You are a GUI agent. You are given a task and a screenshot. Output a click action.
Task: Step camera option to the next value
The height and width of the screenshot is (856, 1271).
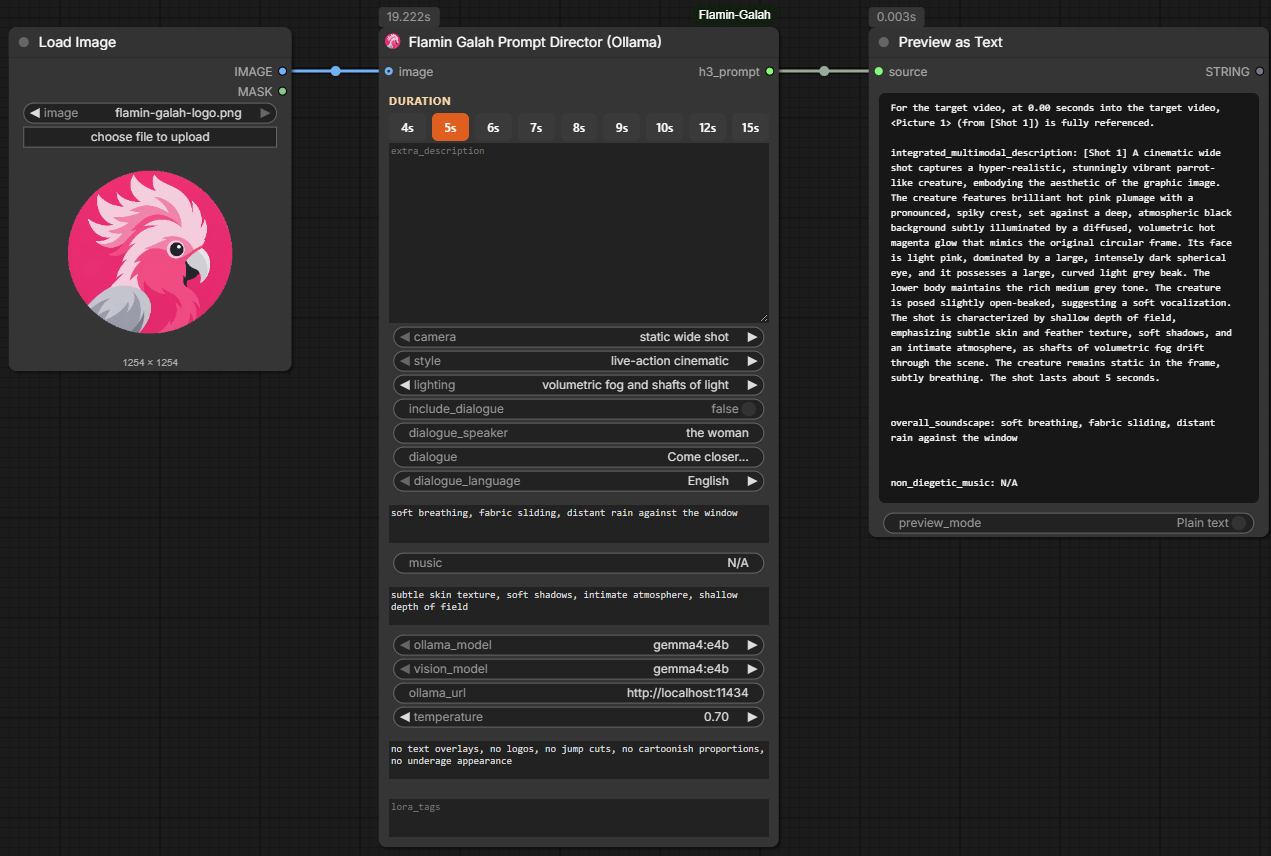(752, 337)
